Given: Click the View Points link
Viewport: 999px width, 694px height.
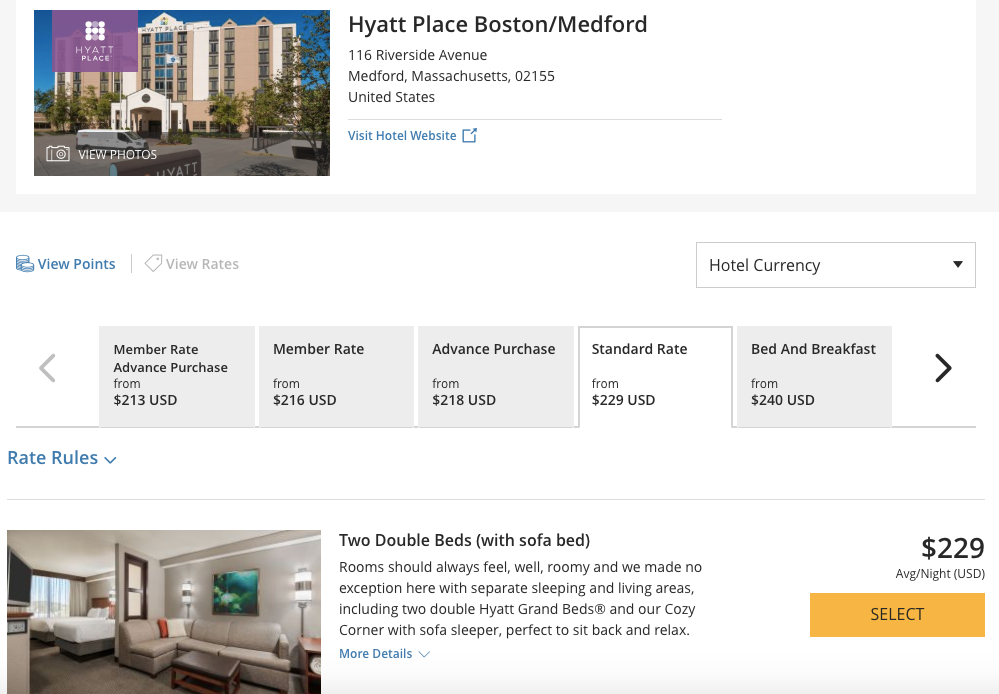Looking at the screenshot, I should coord(77,264).
